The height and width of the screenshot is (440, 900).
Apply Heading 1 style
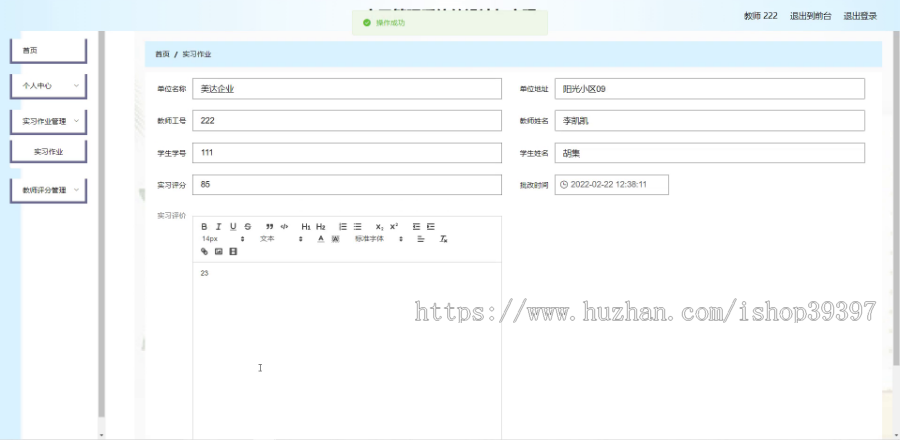pos(306,227)
